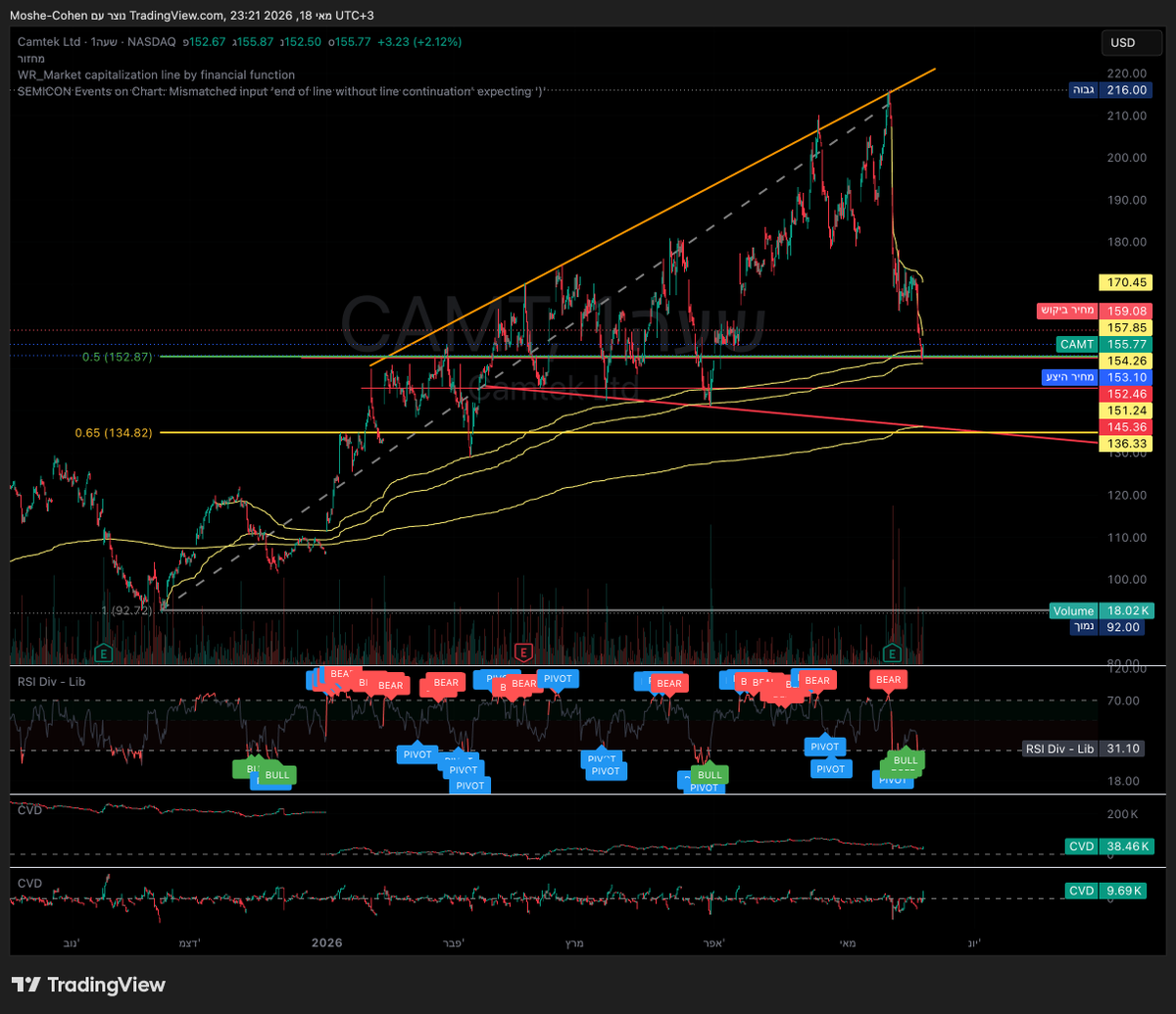Click the 92.00 נמוך low price label
The width and height of the screenshot is (1176, 1014).
(x=1108, y=627)
